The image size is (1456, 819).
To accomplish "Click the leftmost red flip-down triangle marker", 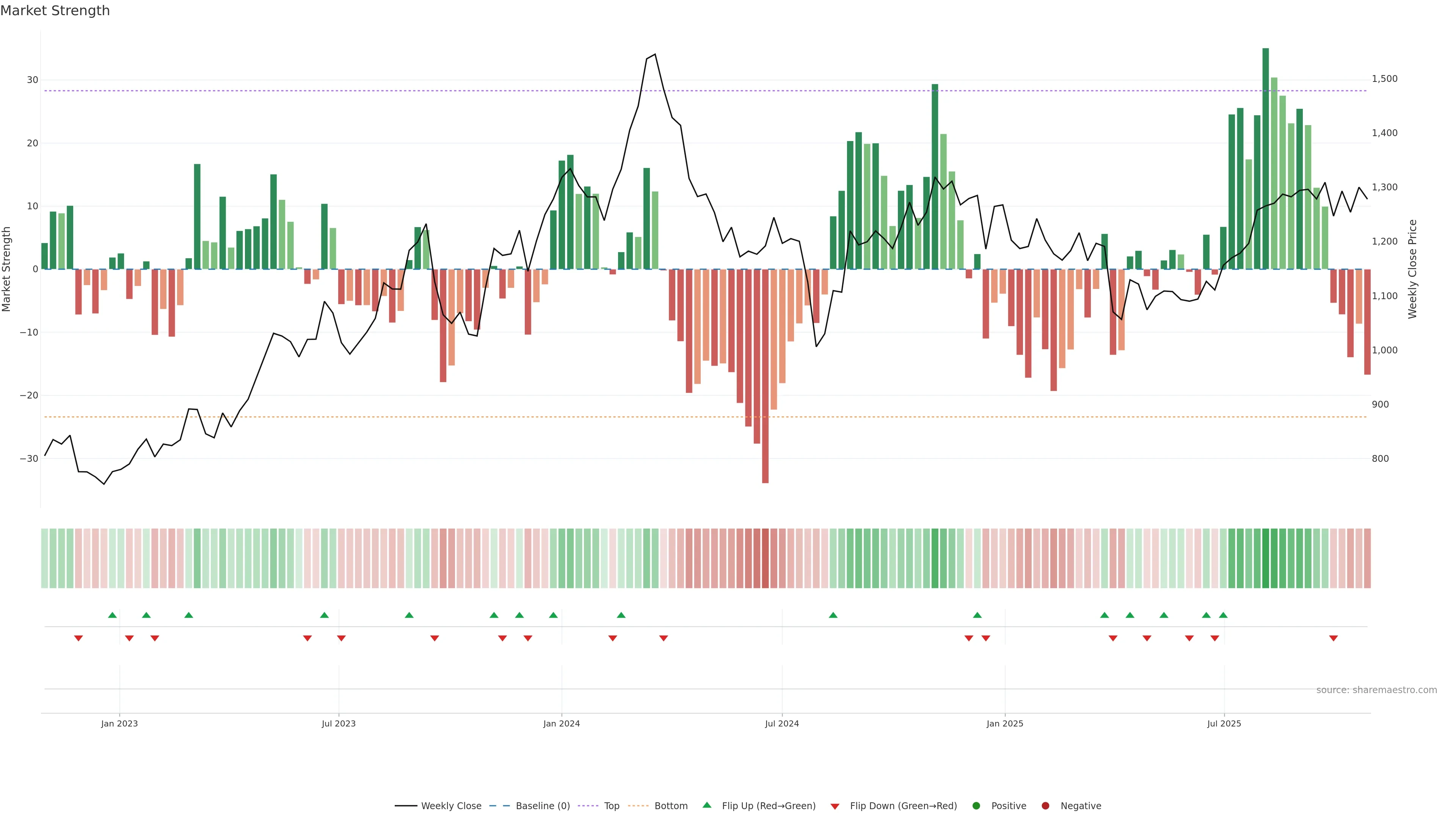I will coord(78,638).
